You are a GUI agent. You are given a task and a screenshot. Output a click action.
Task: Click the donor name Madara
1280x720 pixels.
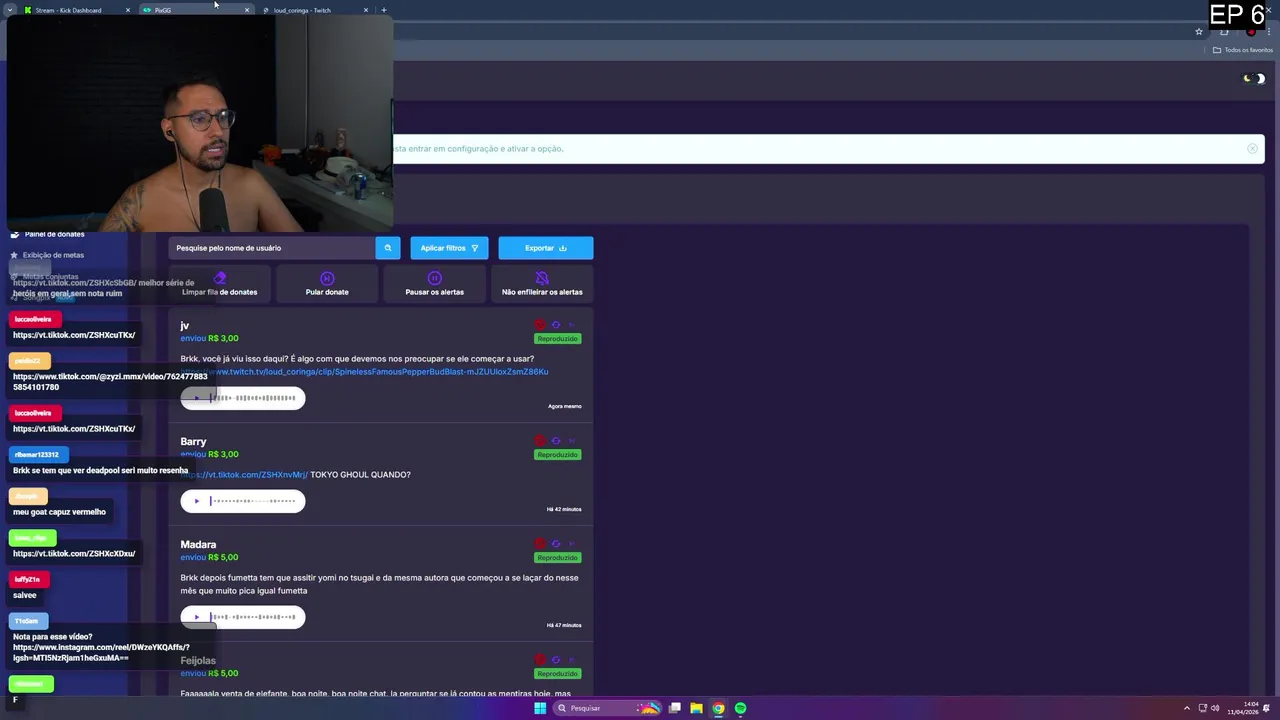coord(198,545)
